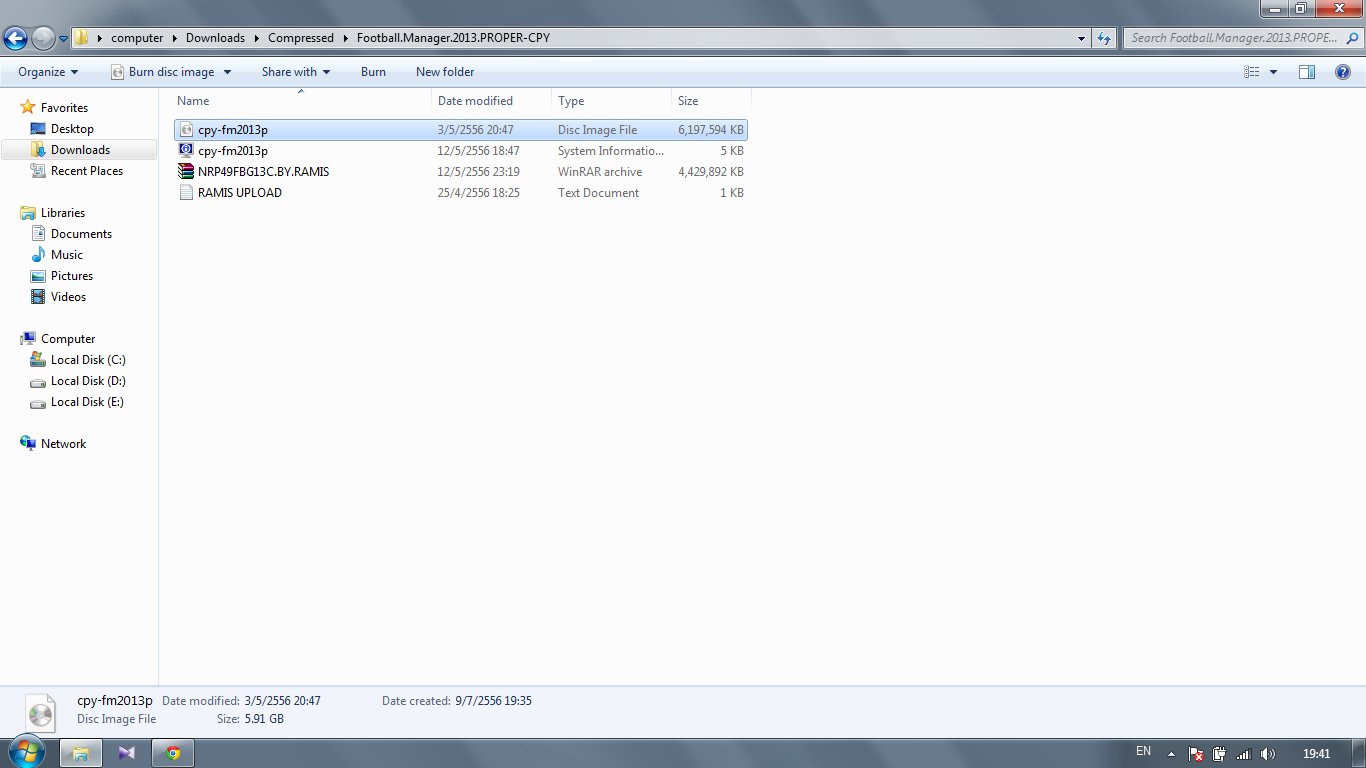Click the Burn disc image toolbar button
This screenshot has width=1366, height=768.
pyautogui.click(x=161, y=72)
